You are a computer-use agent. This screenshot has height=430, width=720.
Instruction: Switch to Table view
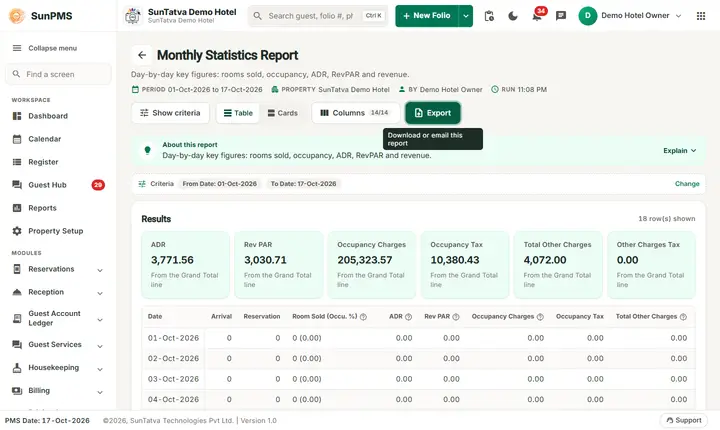238,113
